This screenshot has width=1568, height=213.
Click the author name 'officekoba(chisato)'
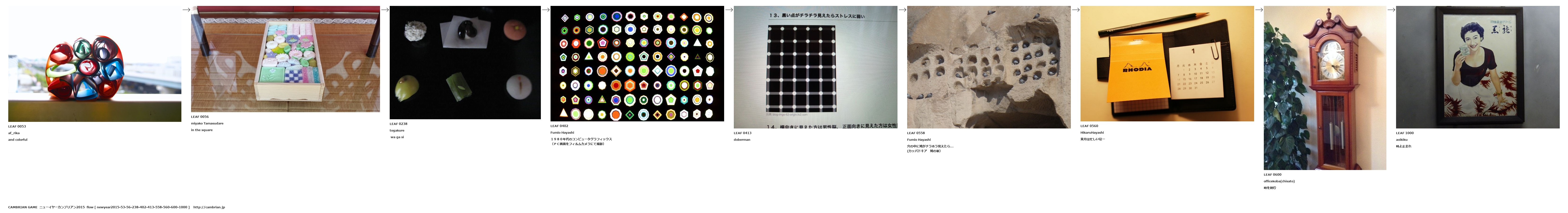click(1279, 181)
